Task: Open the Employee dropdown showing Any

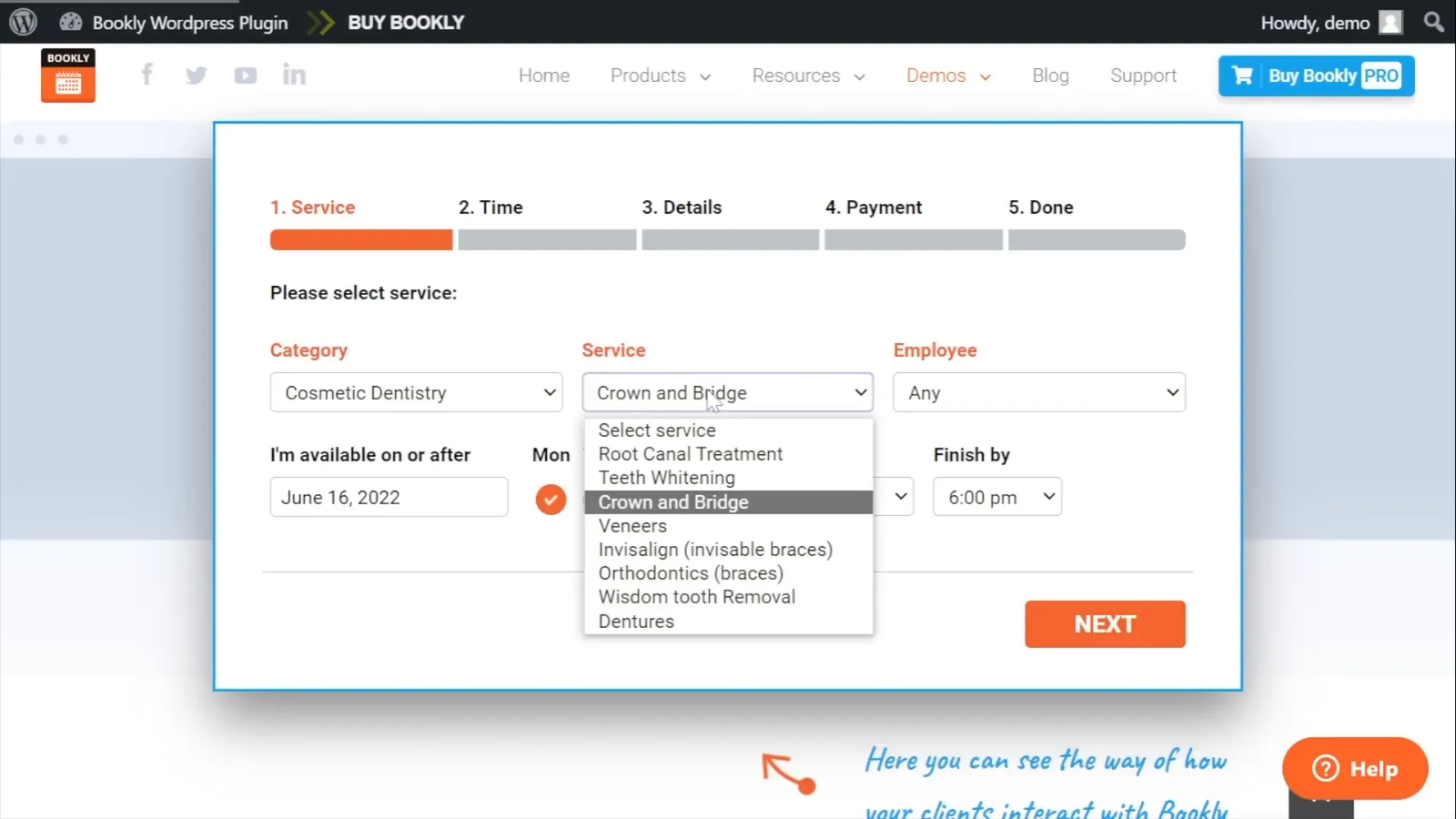Action: point(1039,392)
